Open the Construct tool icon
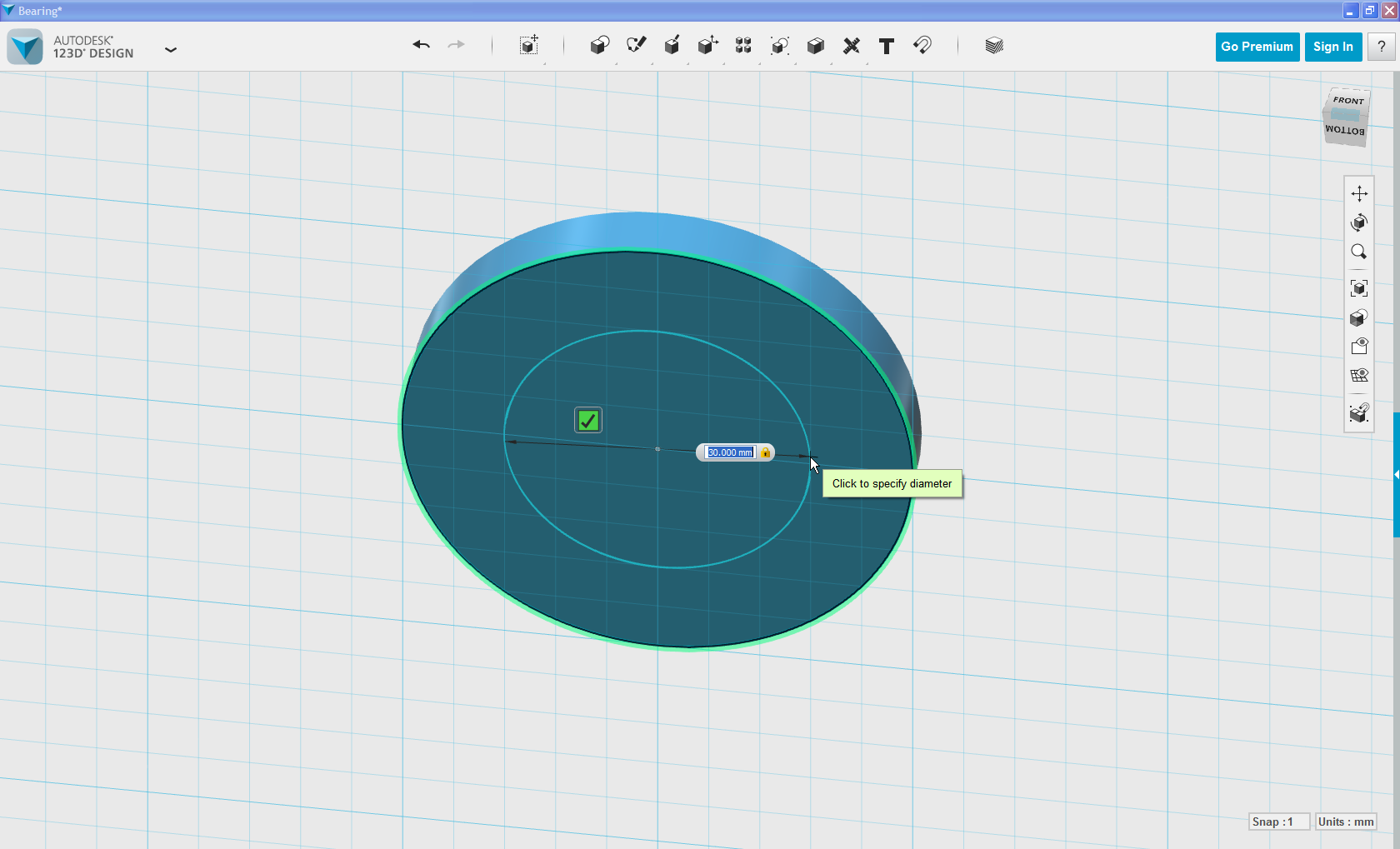The image size is (1400, 849). tap(672, 45)
